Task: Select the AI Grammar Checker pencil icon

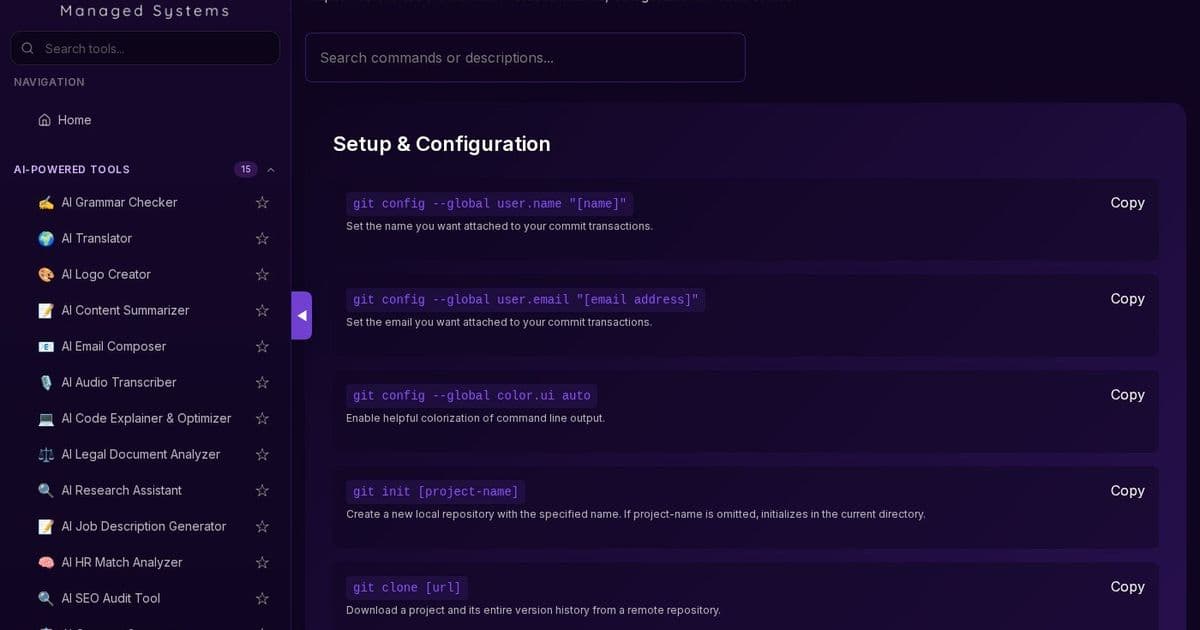Action: (46, 202)
